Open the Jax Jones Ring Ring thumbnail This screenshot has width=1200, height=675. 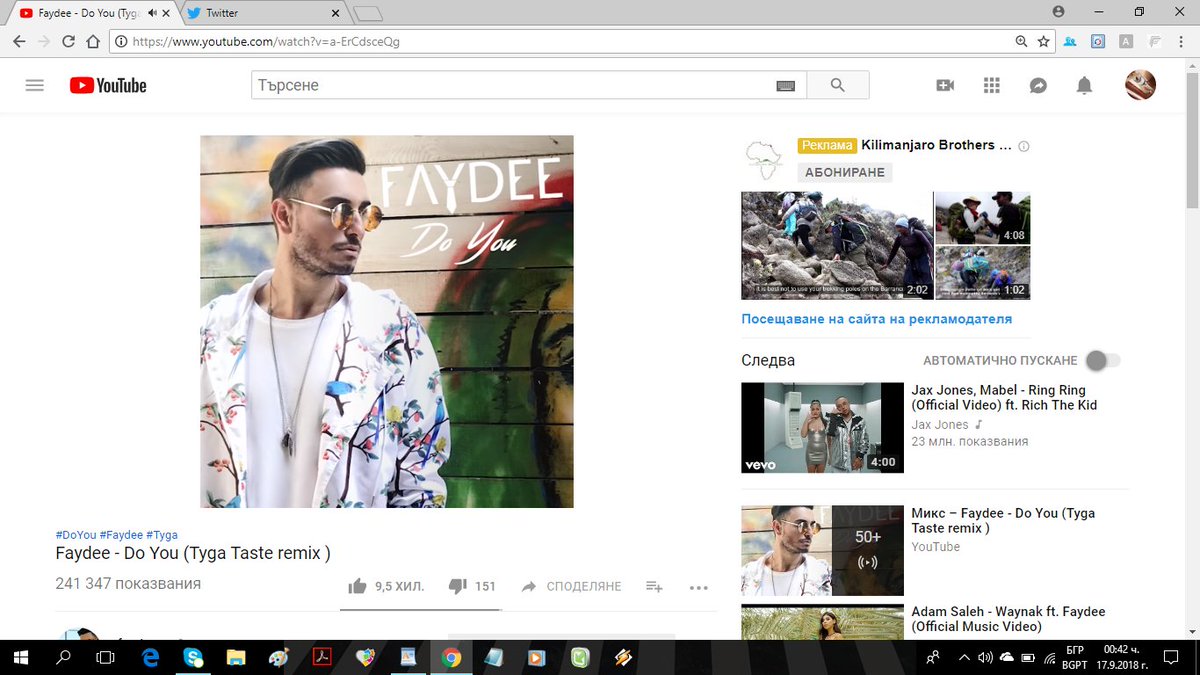822,428
